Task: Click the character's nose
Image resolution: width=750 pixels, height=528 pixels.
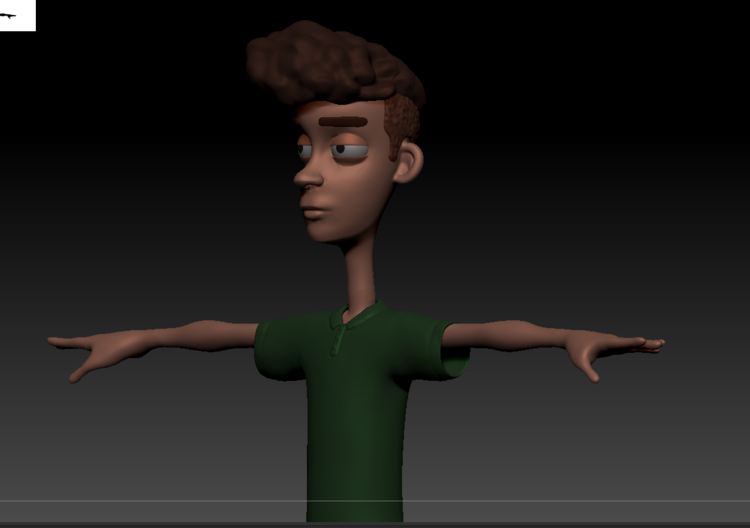Action: 308,175
